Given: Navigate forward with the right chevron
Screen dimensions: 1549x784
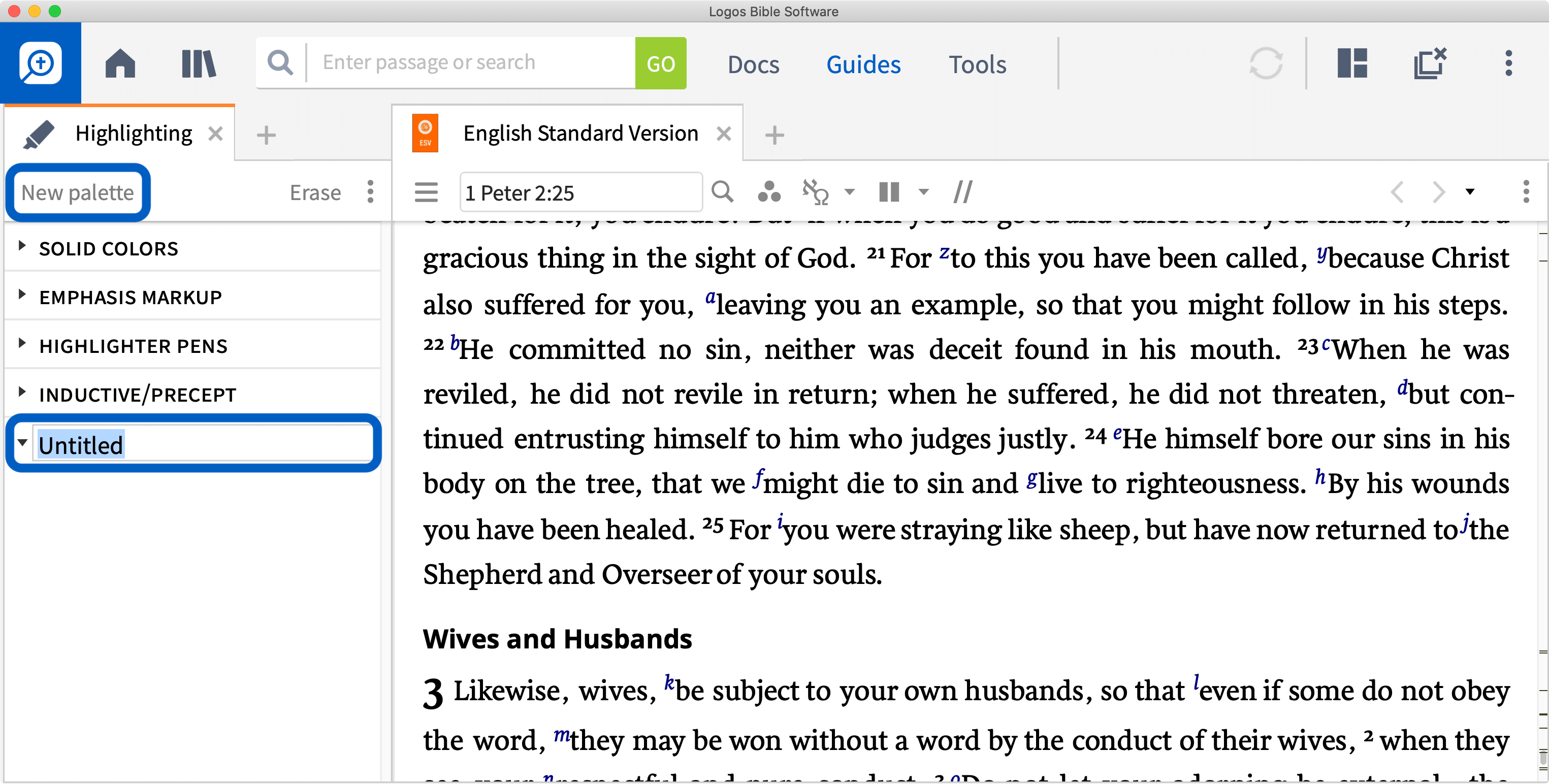Looking at the screenshot, I should (1438, 192).
